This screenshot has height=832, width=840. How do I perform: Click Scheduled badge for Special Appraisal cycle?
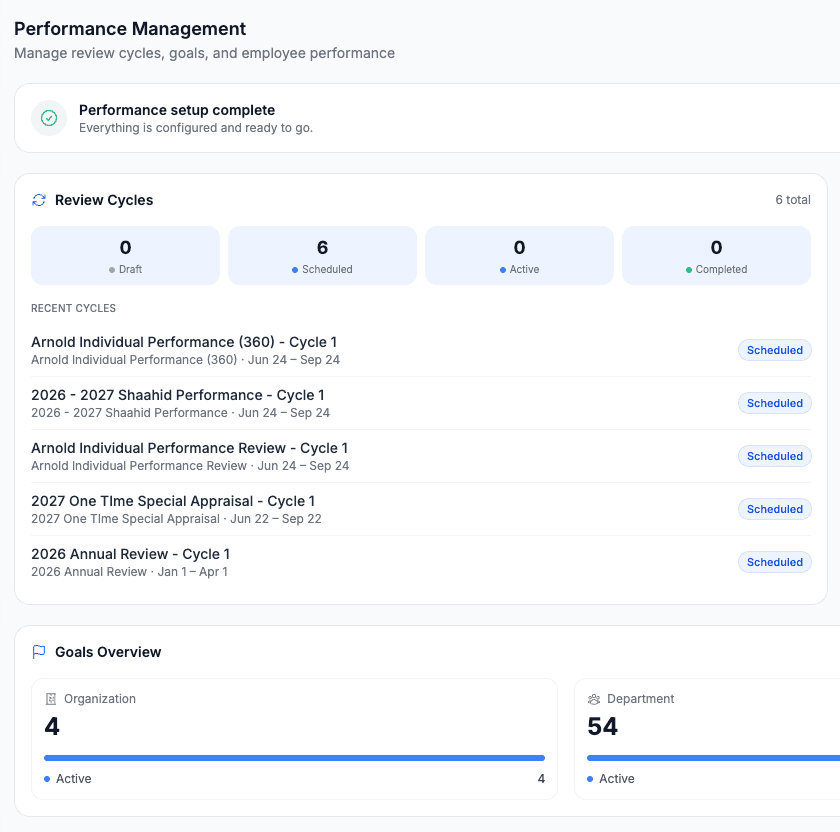tap(775, 509)
